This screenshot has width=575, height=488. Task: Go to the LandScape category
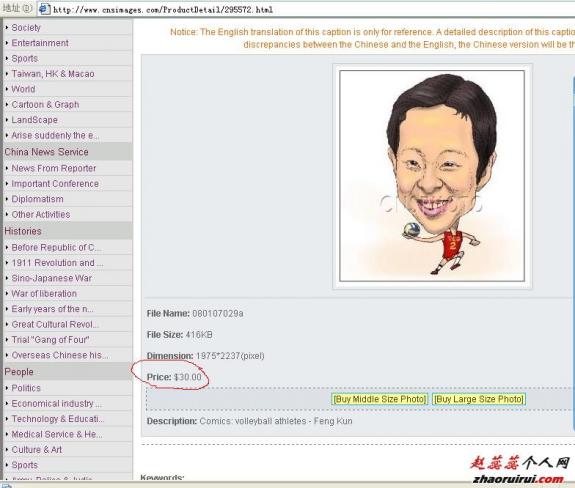point(34,120)
